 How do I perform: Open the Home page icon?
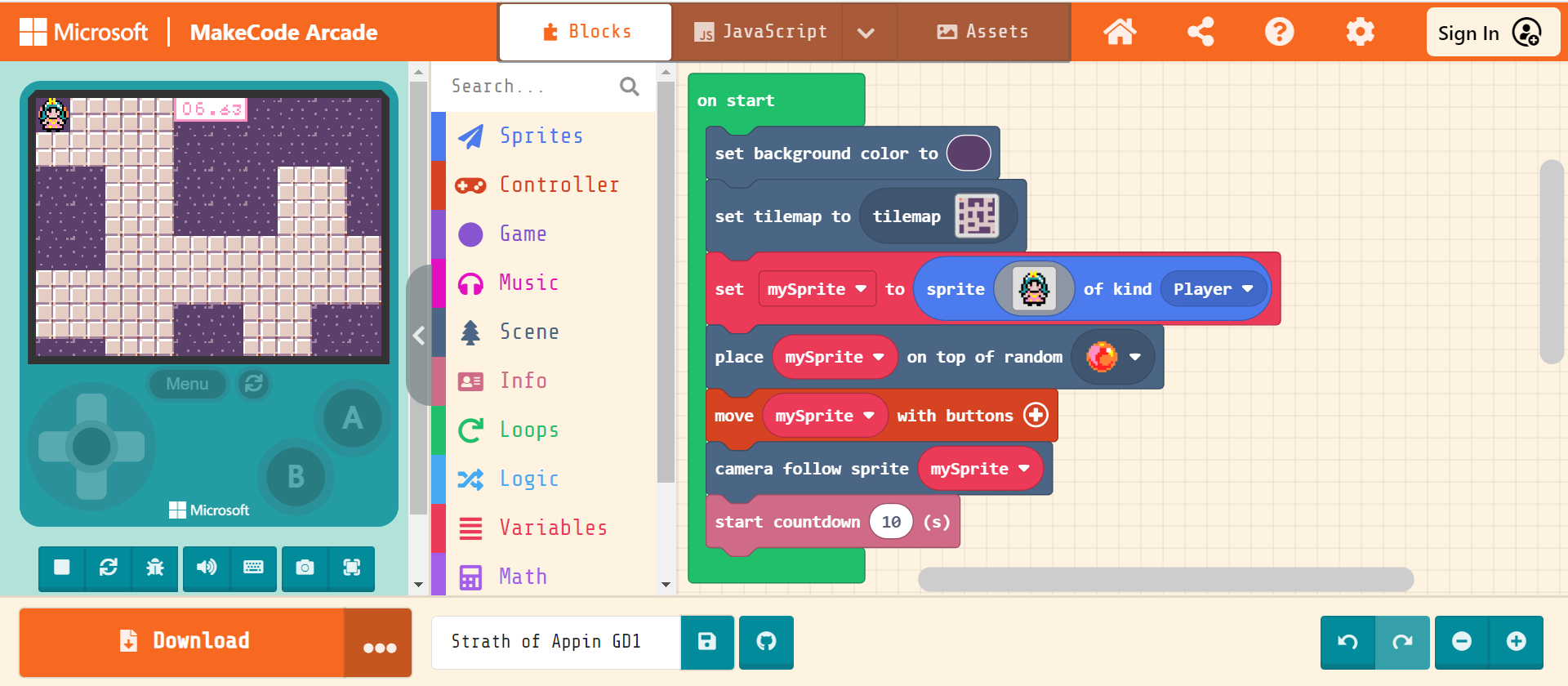pyautogui.click(x=1120, y=32)
